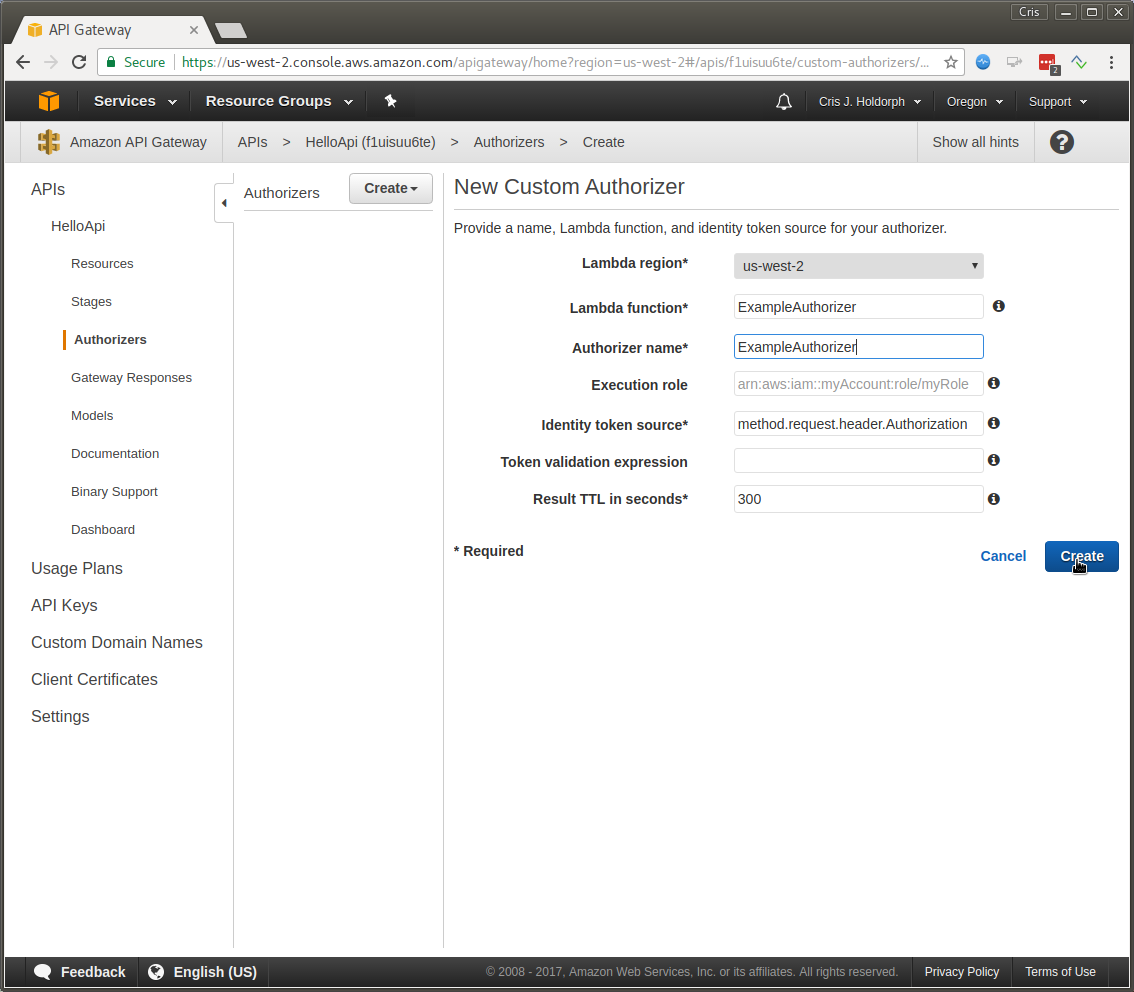Show info for Token validation expression
Viewport: 1134px width, 992px height.
994,460
